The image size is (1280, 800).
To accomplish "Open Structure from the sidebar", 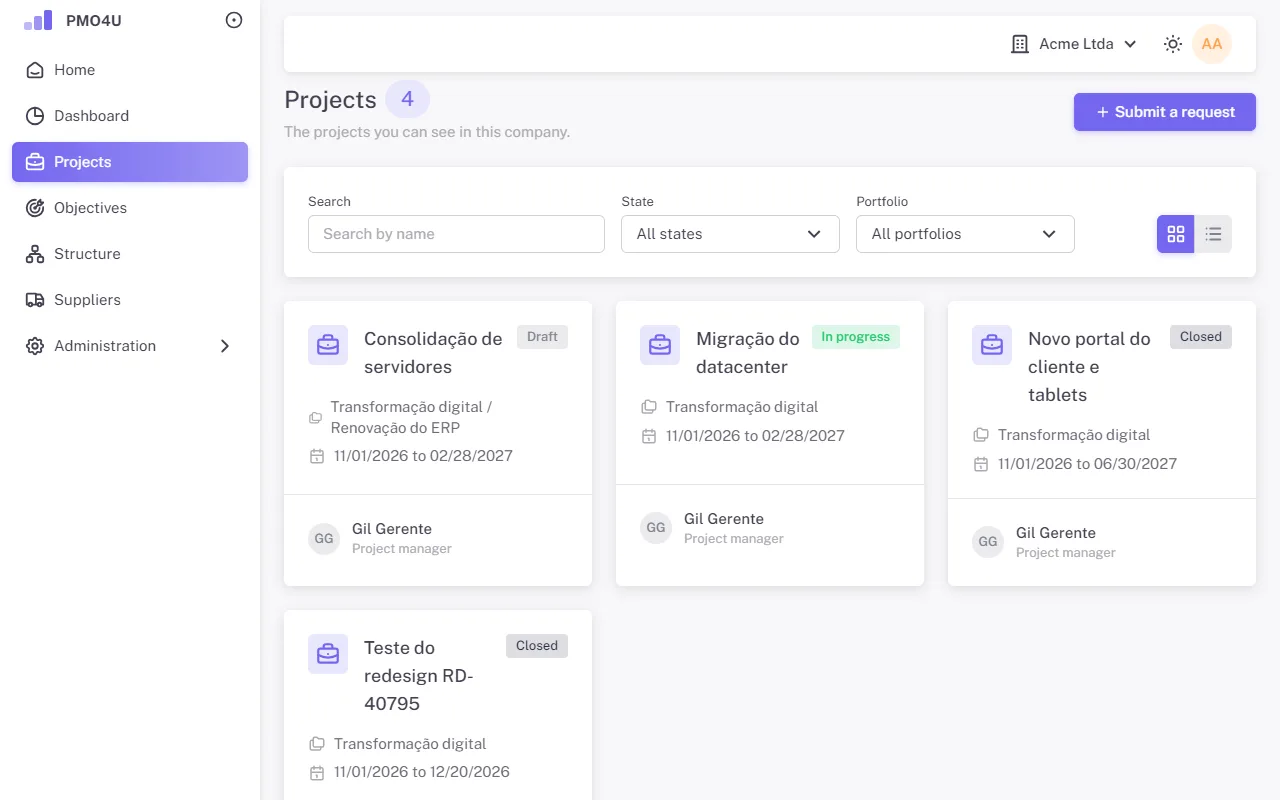I will 130,254.
